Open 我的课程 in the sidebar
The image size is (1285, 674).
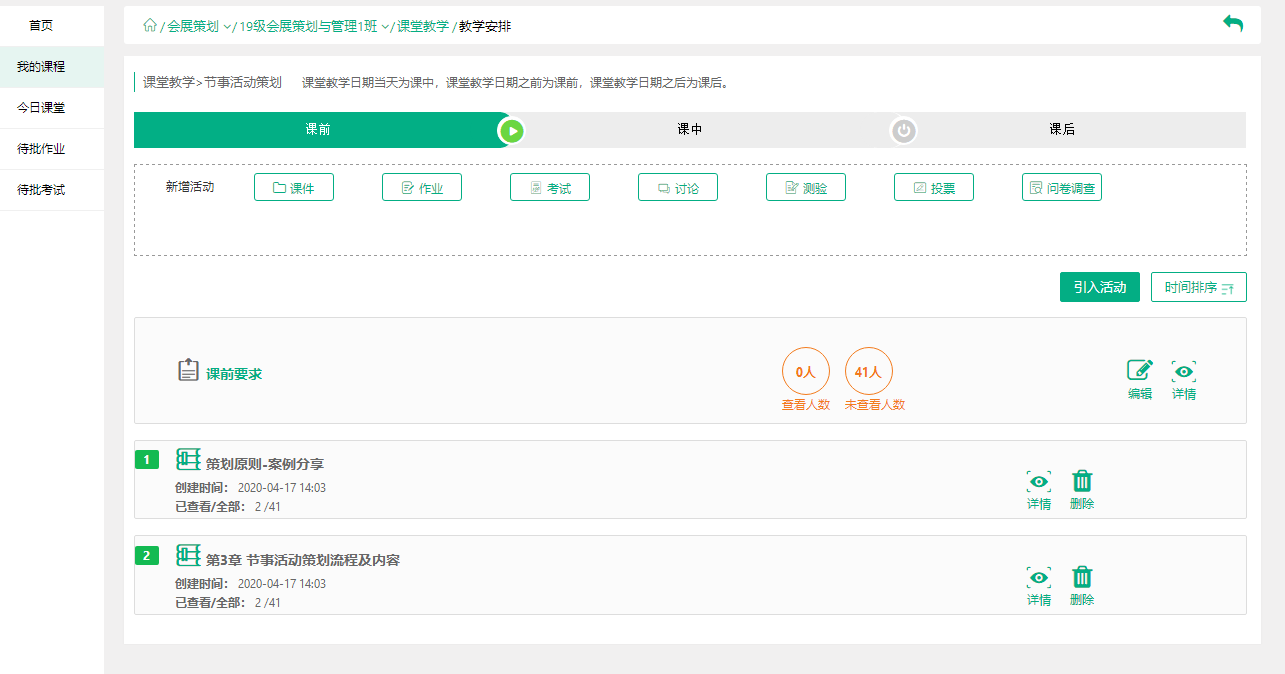(x=41, y=67)
